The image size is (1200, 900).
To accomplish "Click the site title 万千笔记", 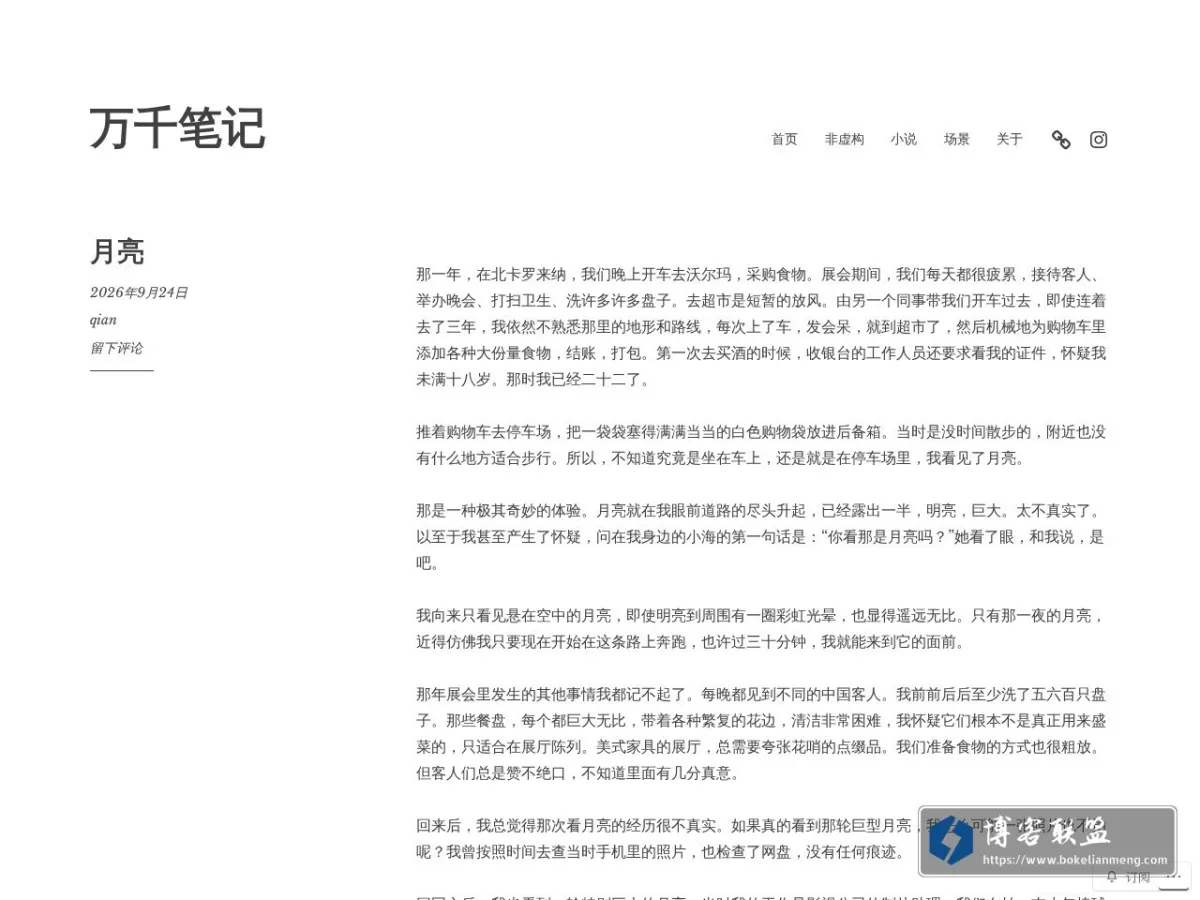I will [177, 128].
